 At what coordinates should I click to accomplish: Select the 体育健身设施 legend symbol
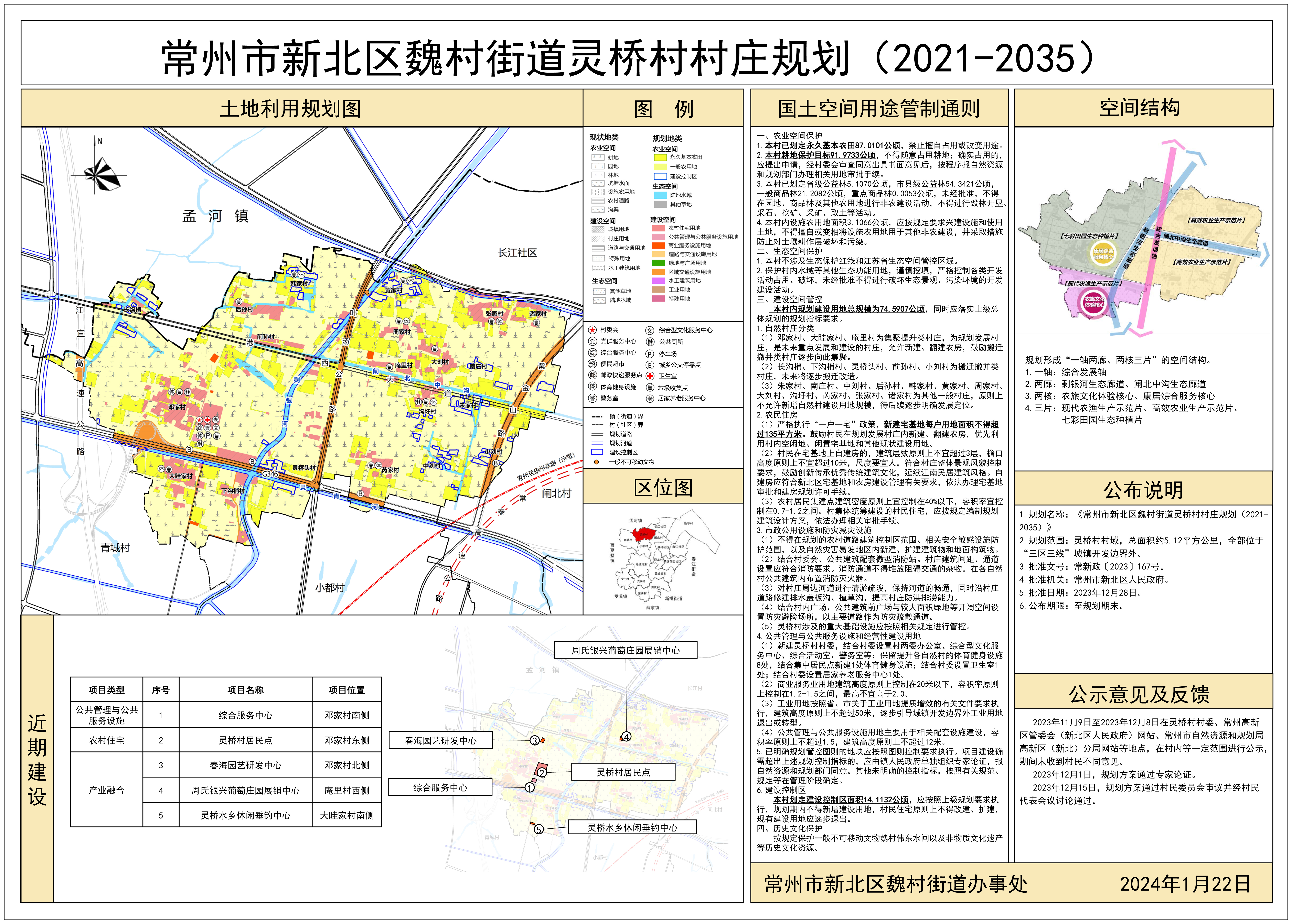(x=592, y=386)
